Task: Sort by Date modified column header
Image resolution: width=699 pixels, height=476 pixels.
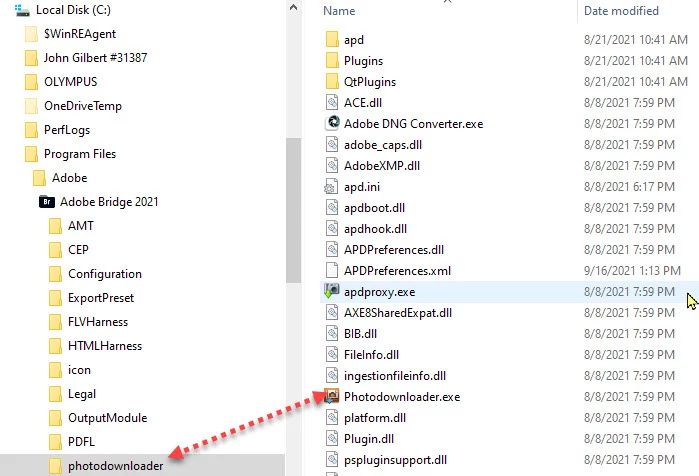Action: [x=621, y=11]
